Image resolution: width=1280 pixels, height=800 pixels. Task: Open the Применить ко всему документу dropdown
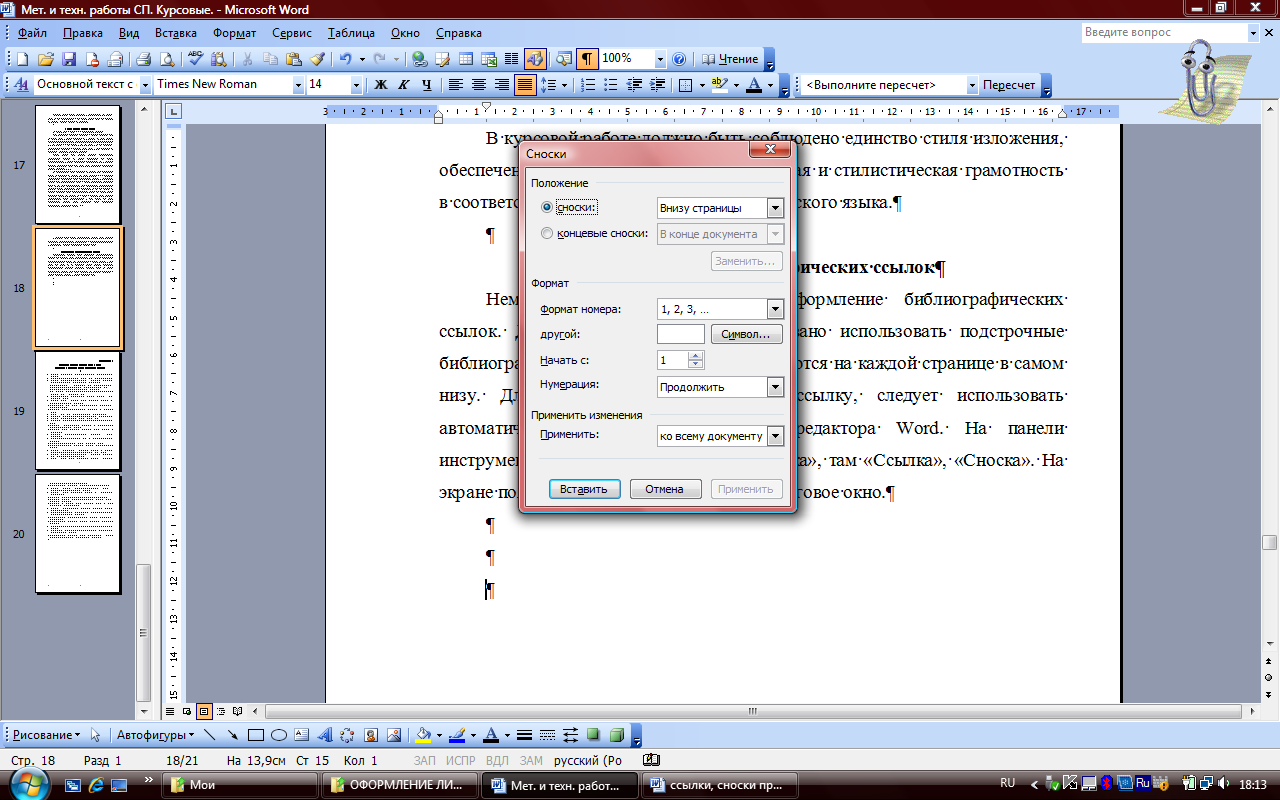tap(775, 436)
